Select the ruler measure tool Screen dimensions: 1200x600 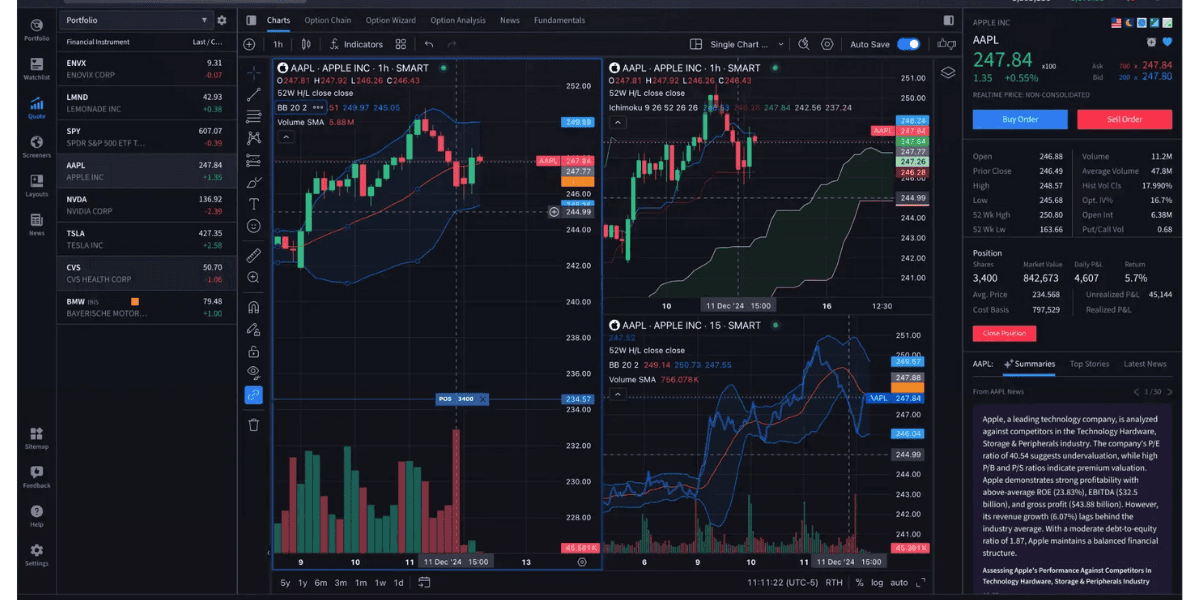pyautogui.click(x=254, y=255)
